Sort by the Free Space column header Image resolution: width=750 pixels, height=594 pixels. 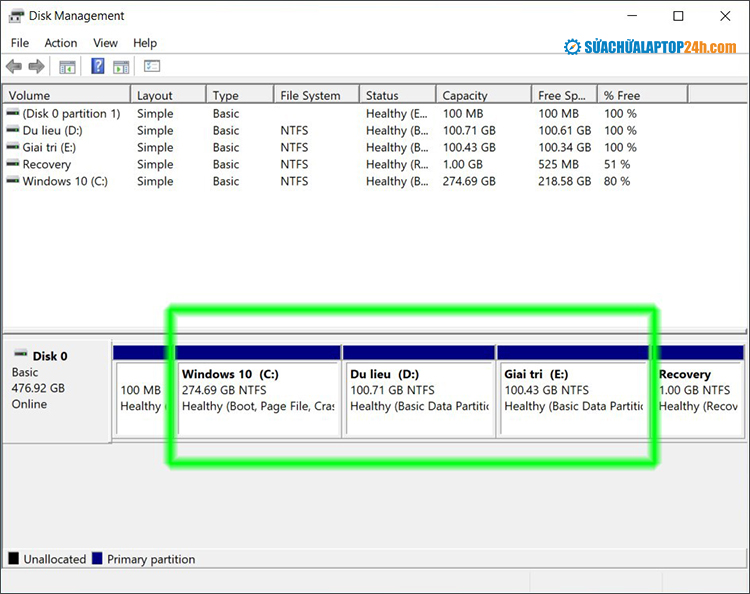coord(564,95)
